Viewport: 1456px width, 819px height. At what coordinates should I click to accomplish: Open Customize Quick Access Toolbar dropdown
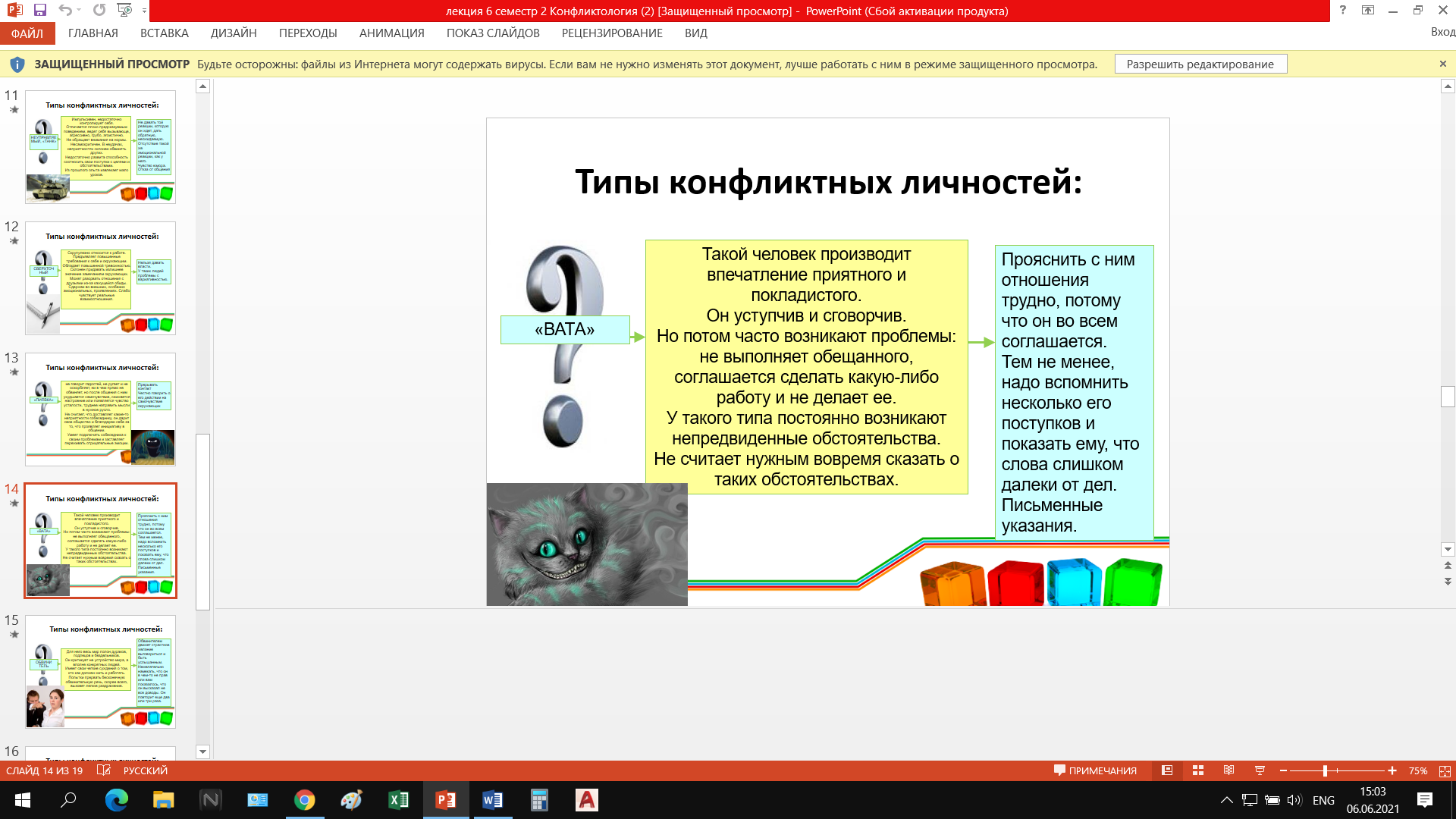coord(144,11)
